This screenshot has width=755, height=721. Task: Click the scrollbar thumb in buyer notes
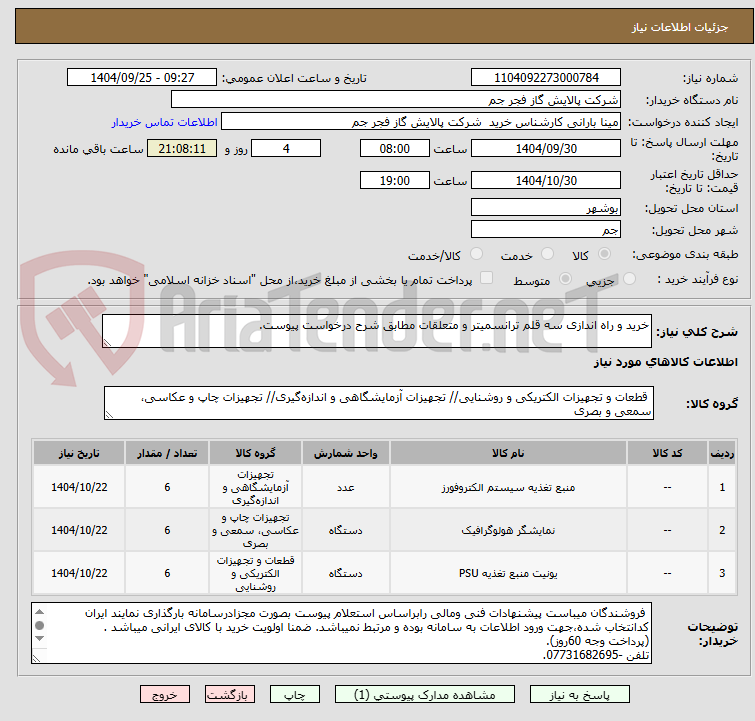coord(39,625)
